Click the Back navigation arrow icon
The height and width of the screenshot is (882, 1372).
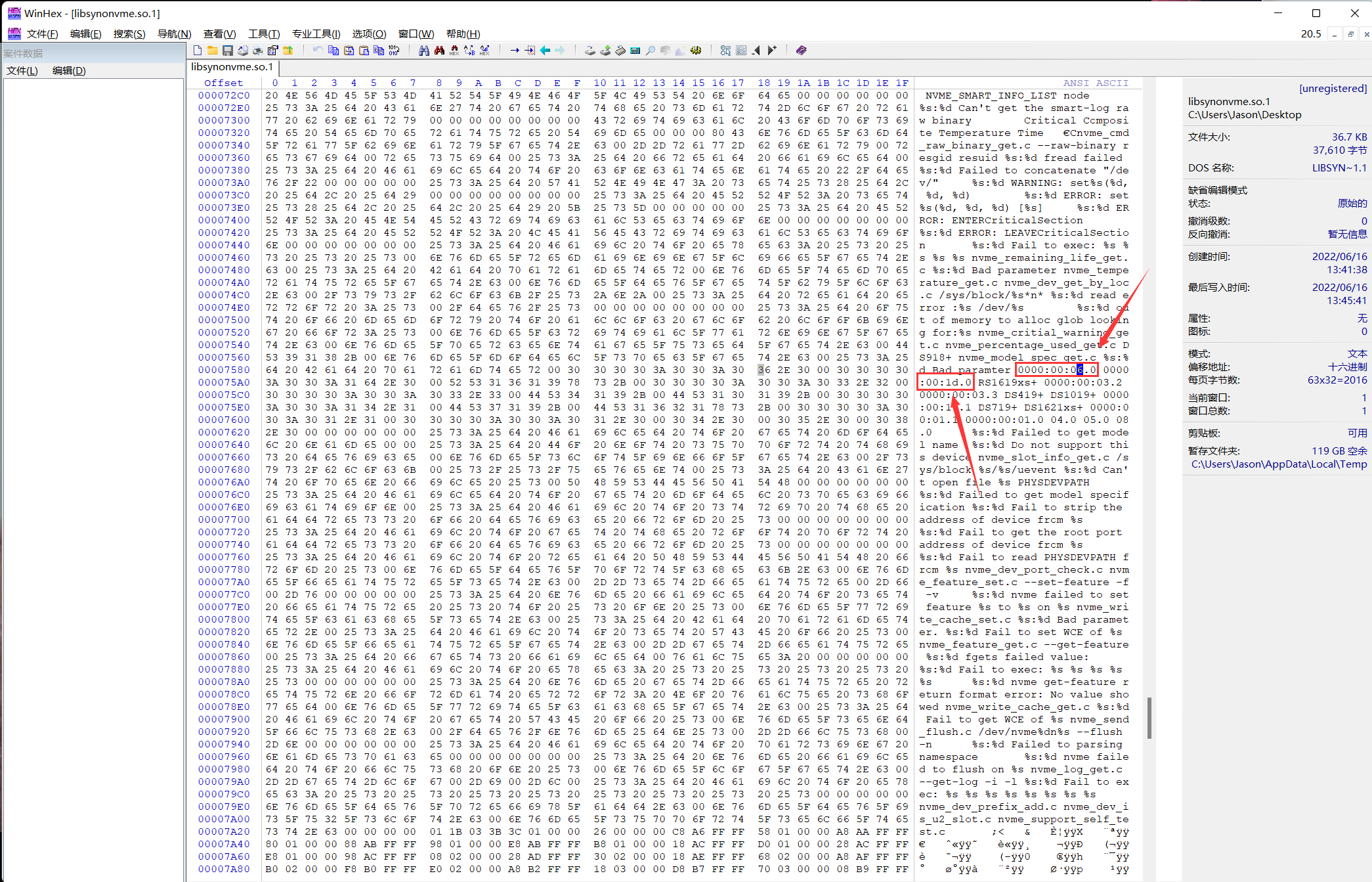[545, 51]
